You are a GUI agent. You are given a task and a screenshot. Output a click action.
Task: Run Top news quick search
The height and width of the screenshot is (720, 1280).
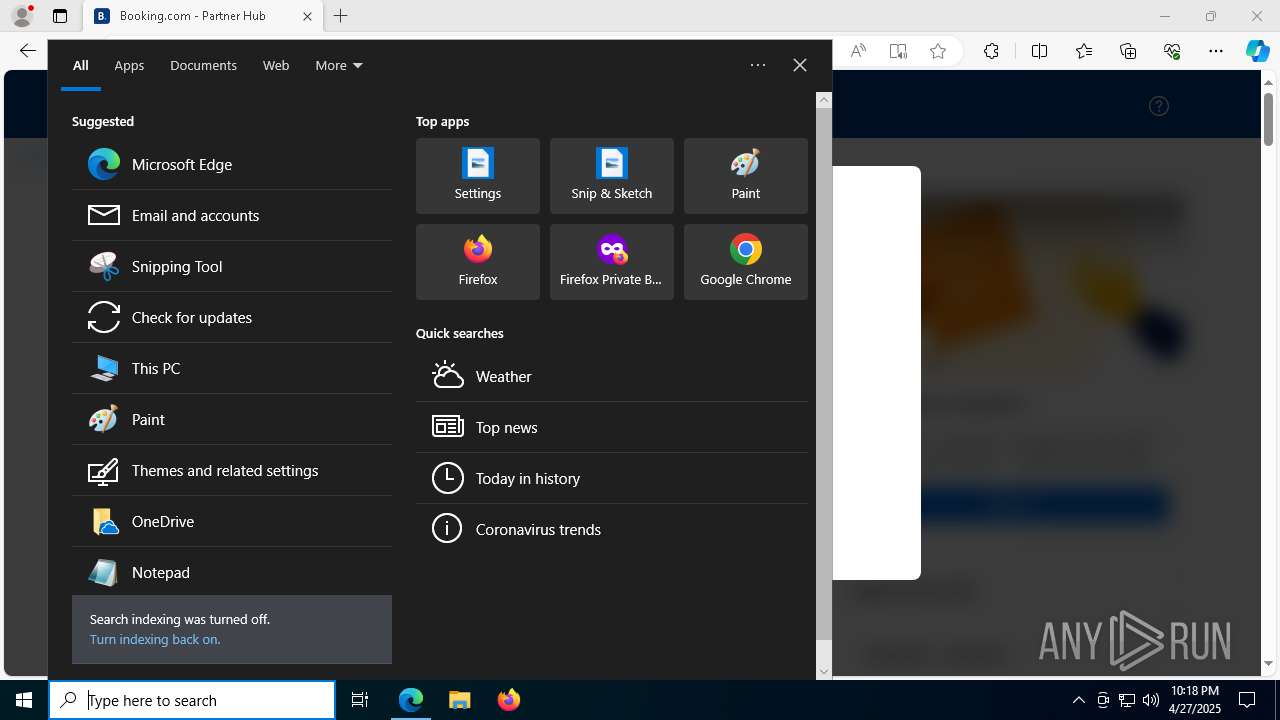[612, 427]
